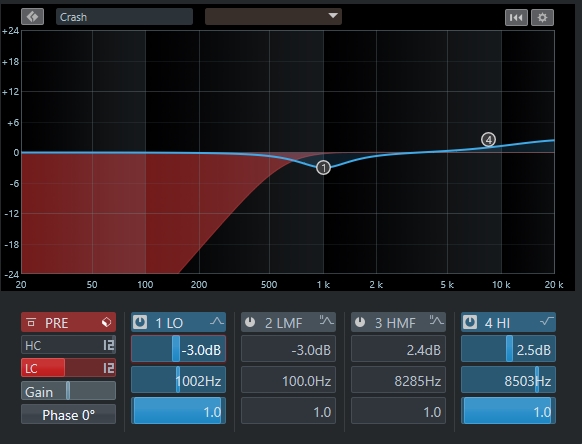
Task: Click the 1 LO band header label
Action: tap(169, 323)
